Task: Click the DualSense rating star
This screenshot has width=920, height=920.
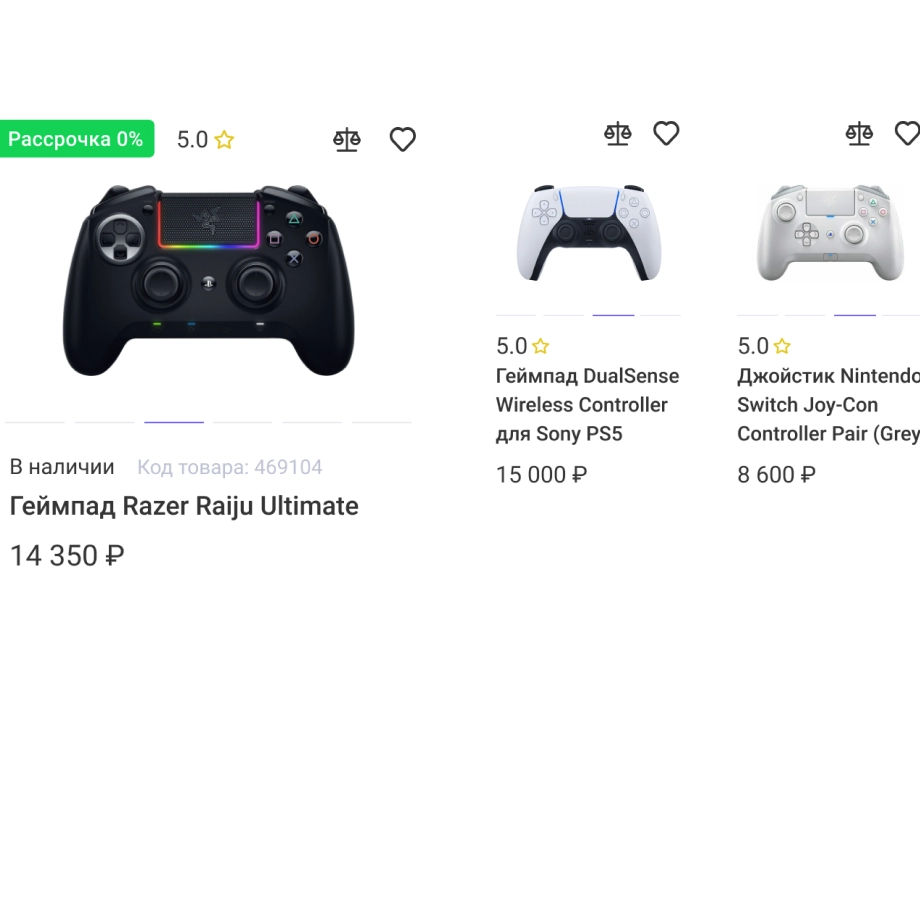Action: (x=540, y=346)
